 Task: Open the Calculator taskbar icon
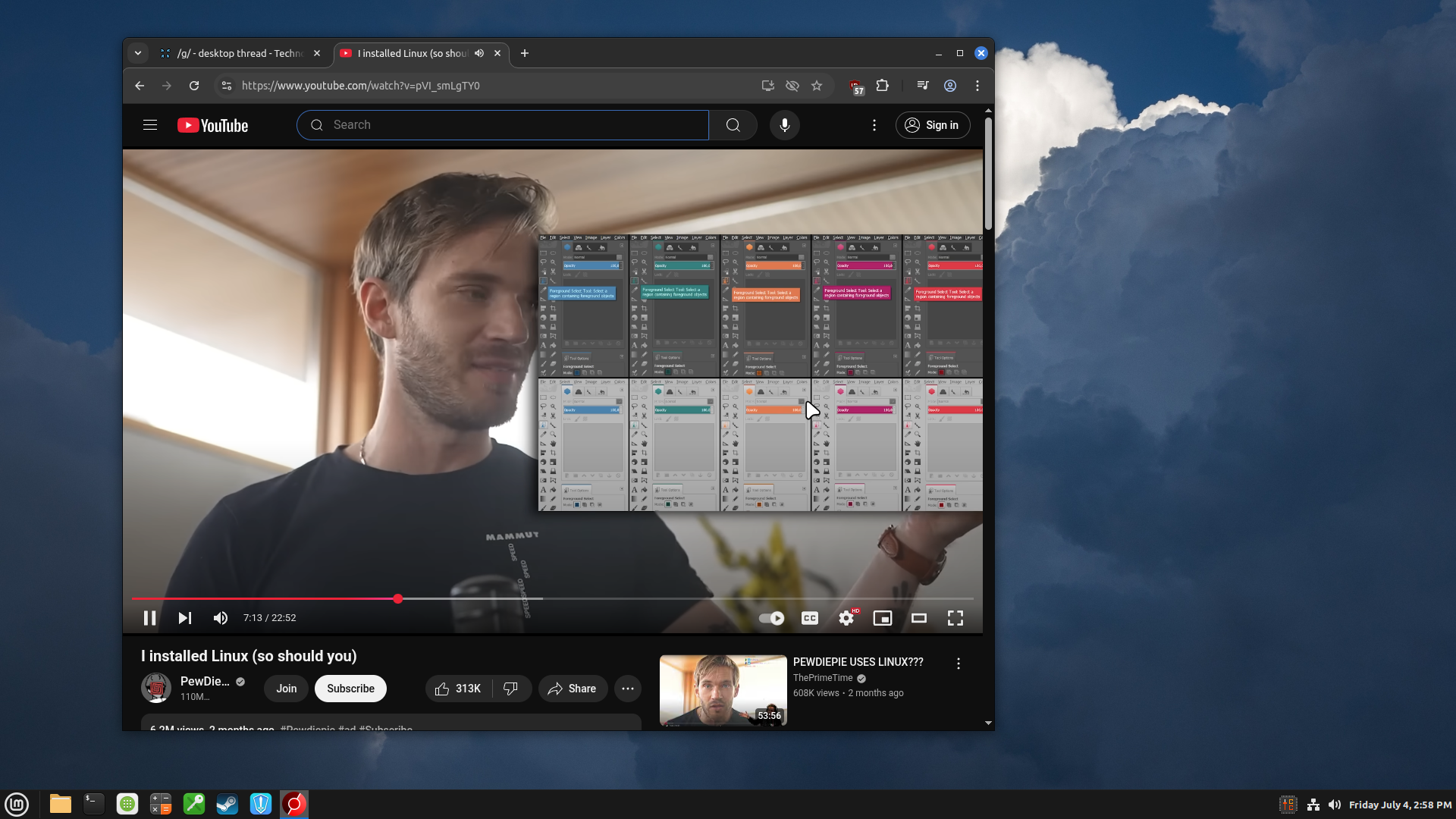(x=161, y=804)
